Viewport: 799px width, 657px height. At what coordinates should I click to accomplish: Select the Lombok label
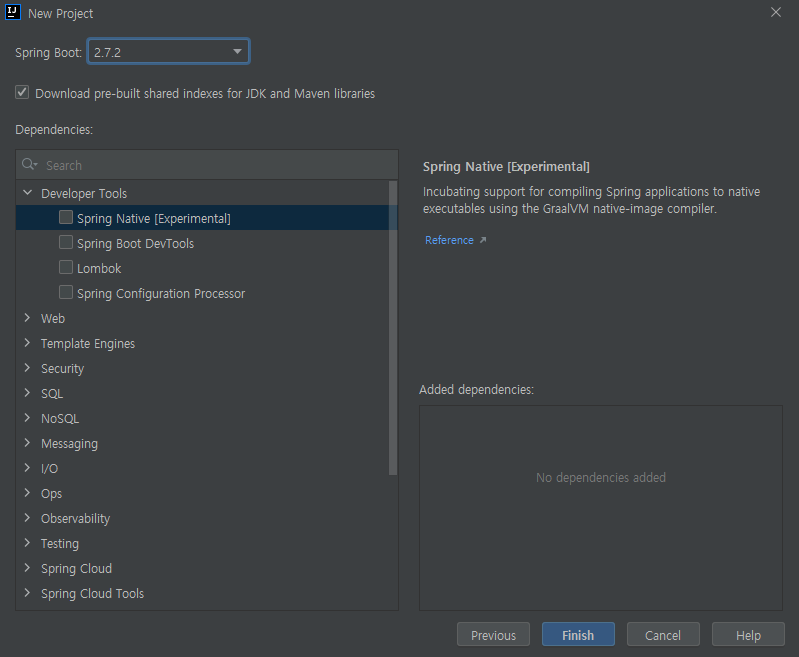coord(99,269)
